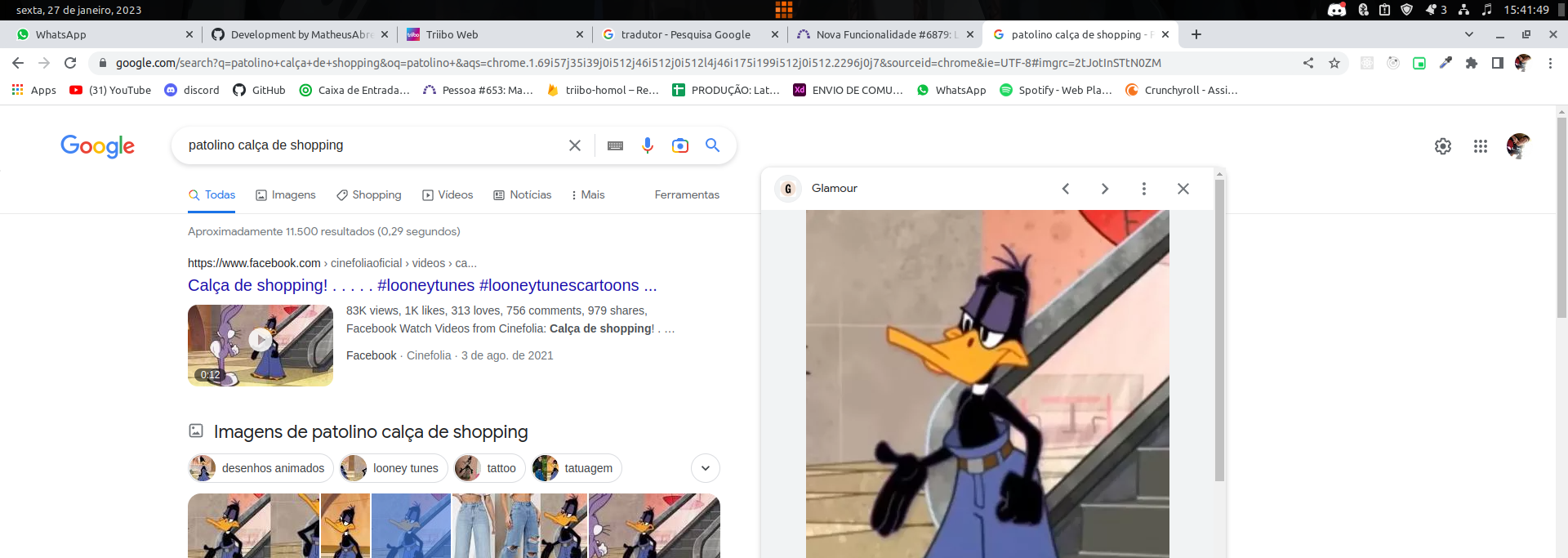Open the (31) YouTube bookmark
Screen dimensions: 1568x558
[x=110, y=90]
